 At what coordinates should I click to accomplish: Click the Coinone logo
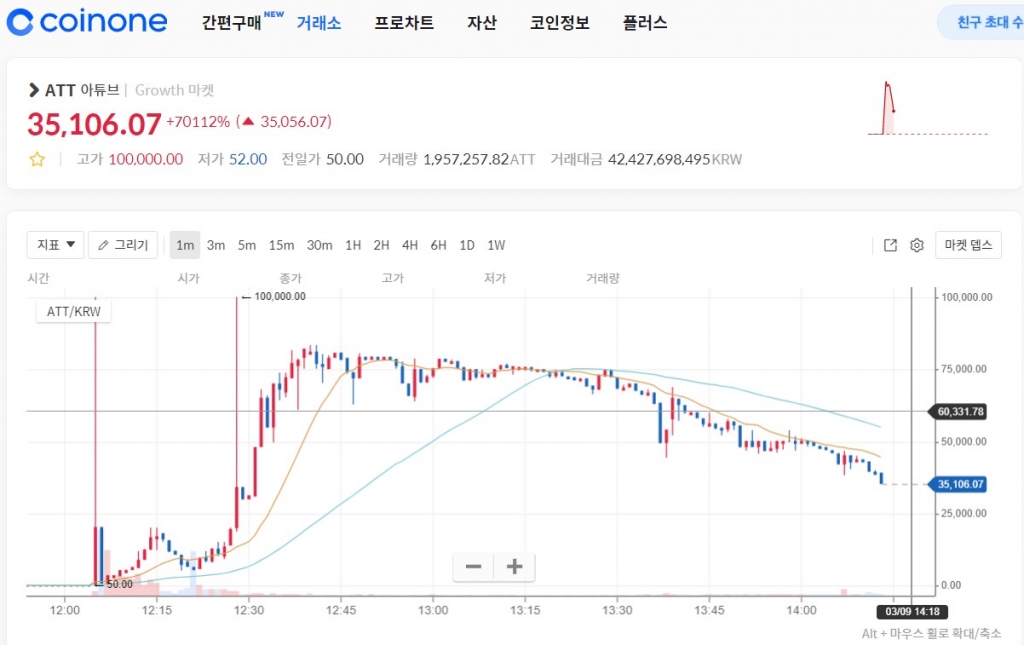pos(86,21)
